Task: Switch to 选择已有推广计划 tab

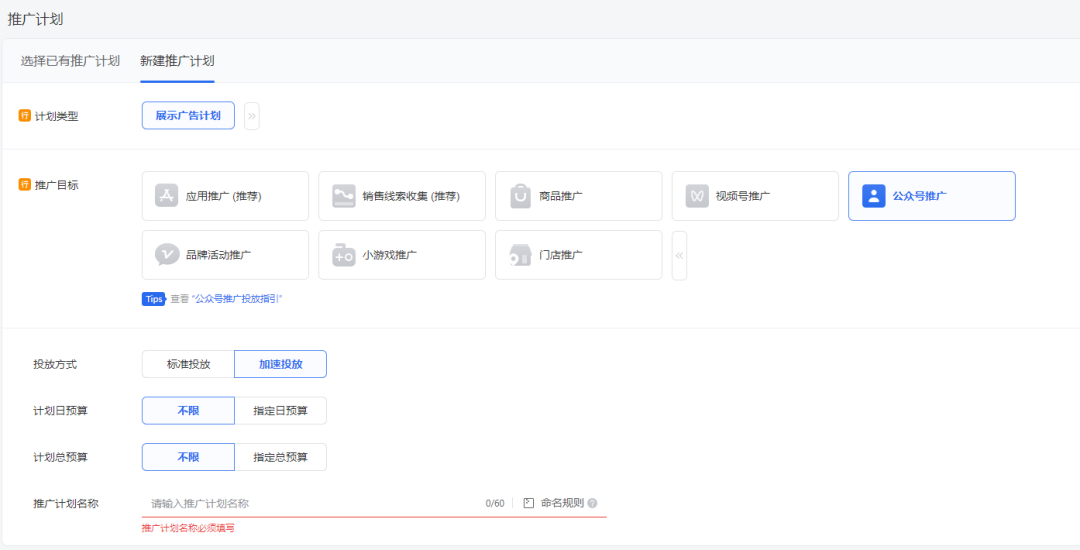Action: click(x=70, y=61)
